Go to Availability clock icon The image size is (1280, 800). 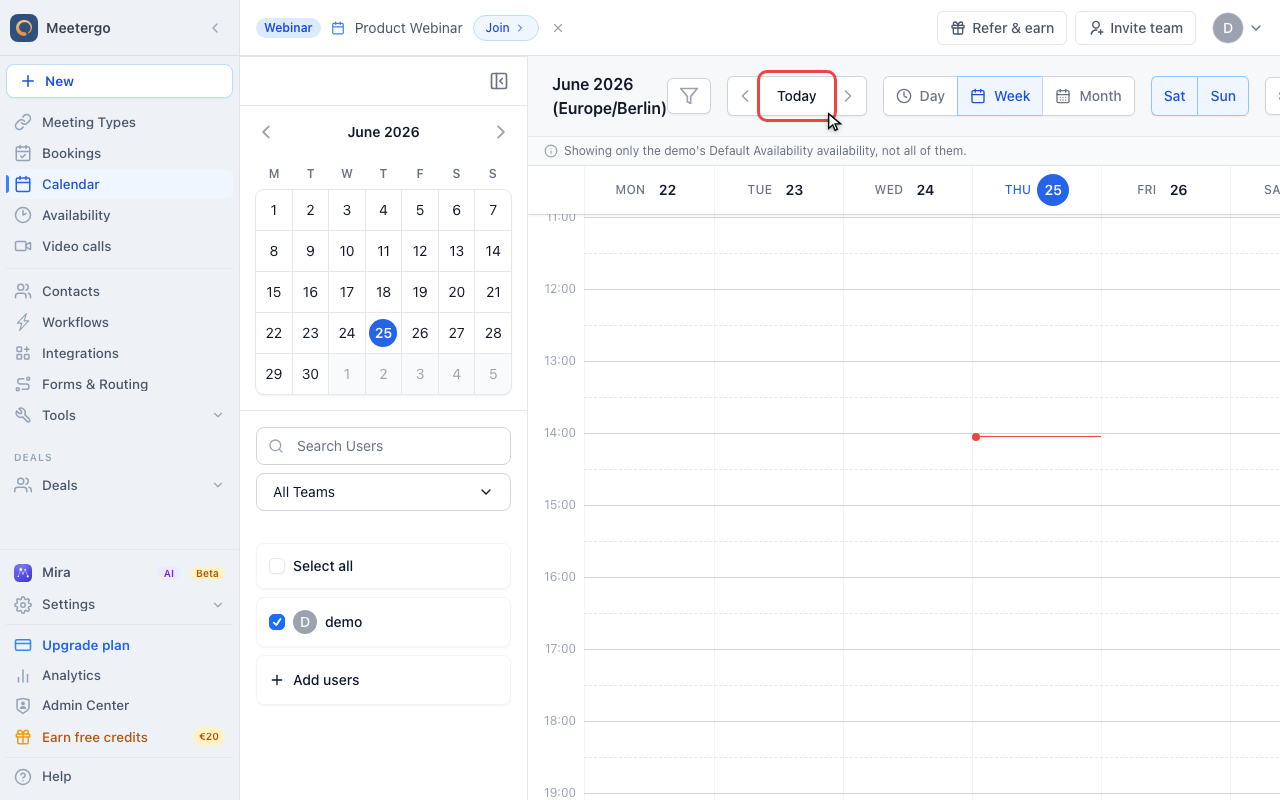point(23,215)
